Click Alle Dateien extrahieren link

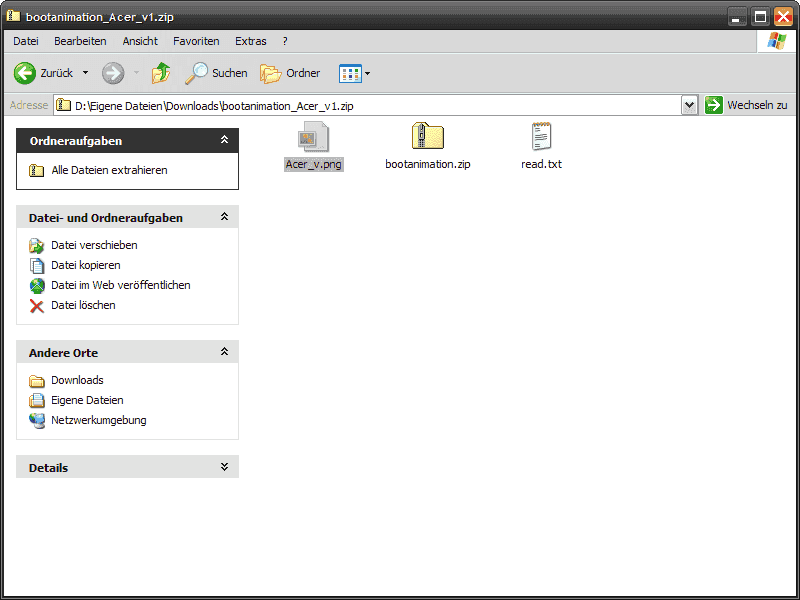coord(109,170)
